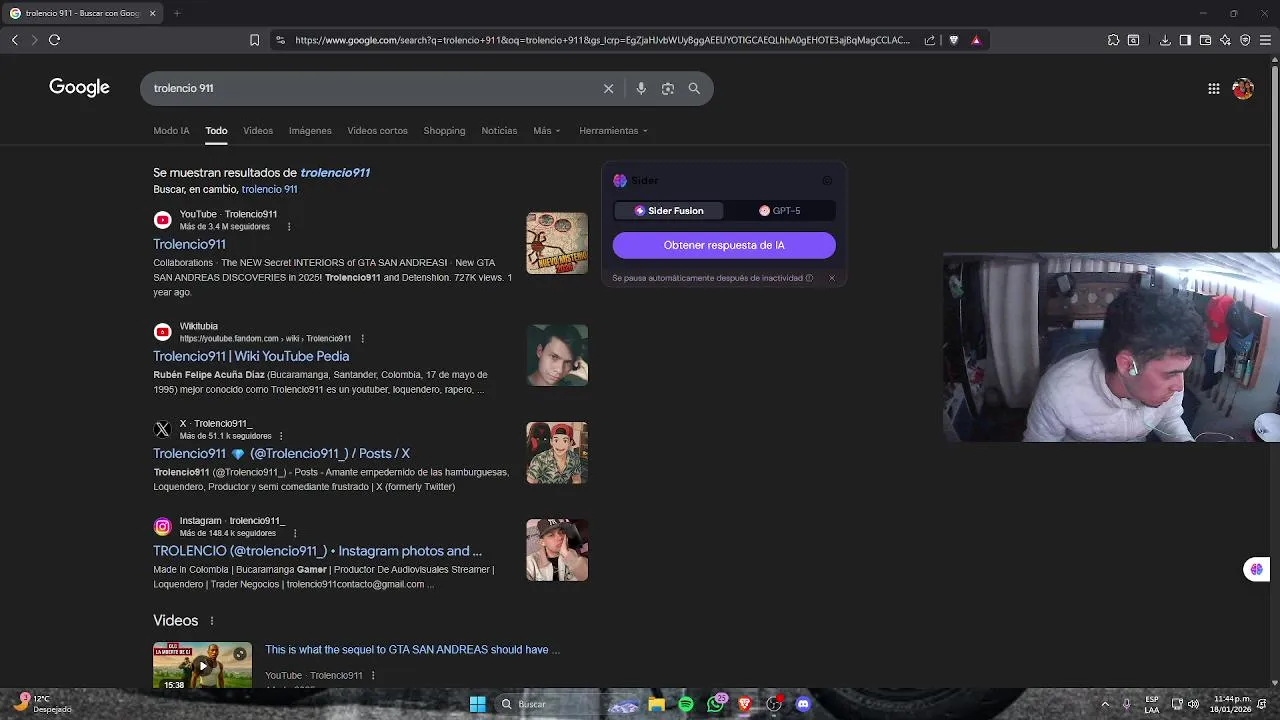This screenshot has height=720, width=1280.
Task: Clear the Google search box text
Action: pos(608,88)
